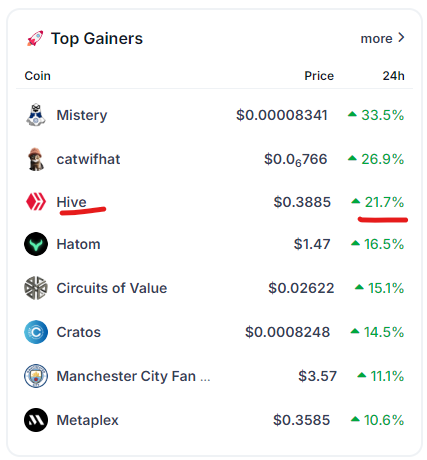Screen dimensions: 427x460
Task: Open the more link
Action: [376, 39]
